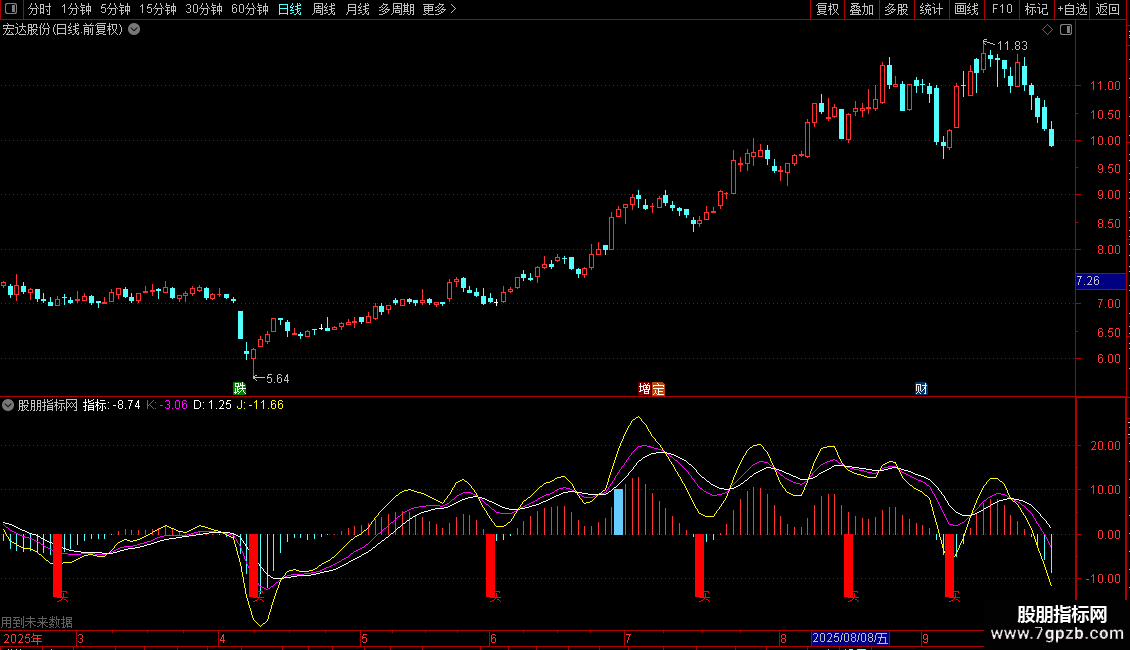Click the 增 event marker
The width and height of the screenshot is (1130, 650).
[644, 388]
